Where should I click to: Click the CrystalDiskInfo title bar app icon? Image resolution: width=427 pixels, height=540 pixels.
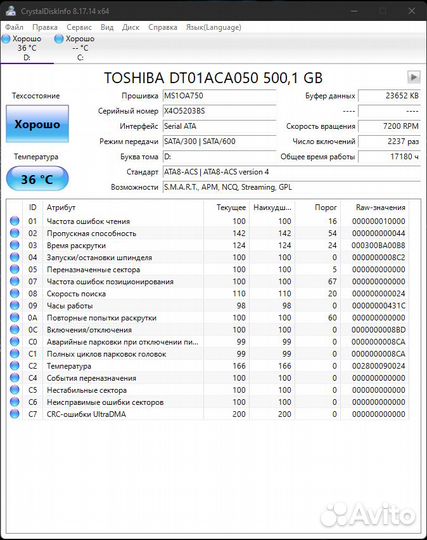click(11, 11)
